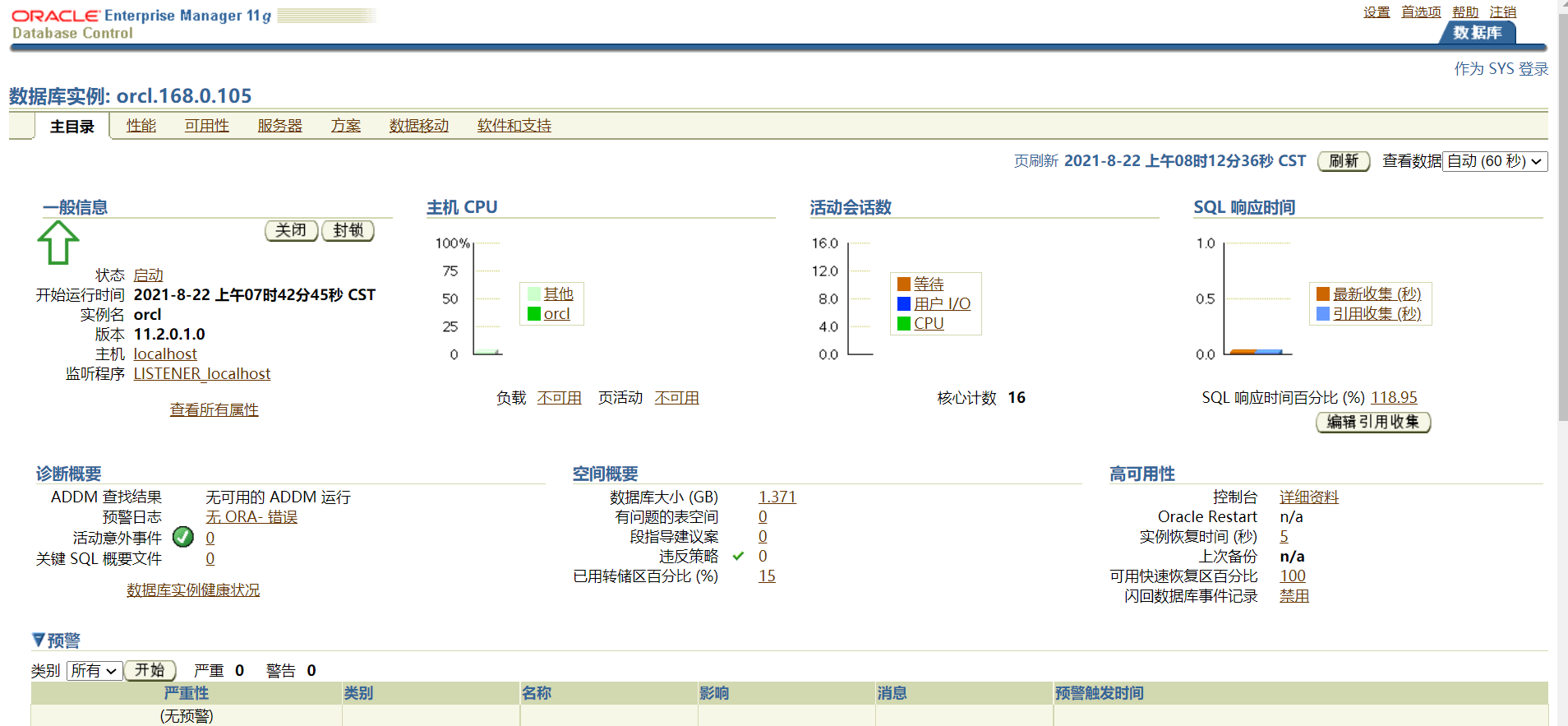
Task: Click the 严重性 column header
Action: [187, 693]
